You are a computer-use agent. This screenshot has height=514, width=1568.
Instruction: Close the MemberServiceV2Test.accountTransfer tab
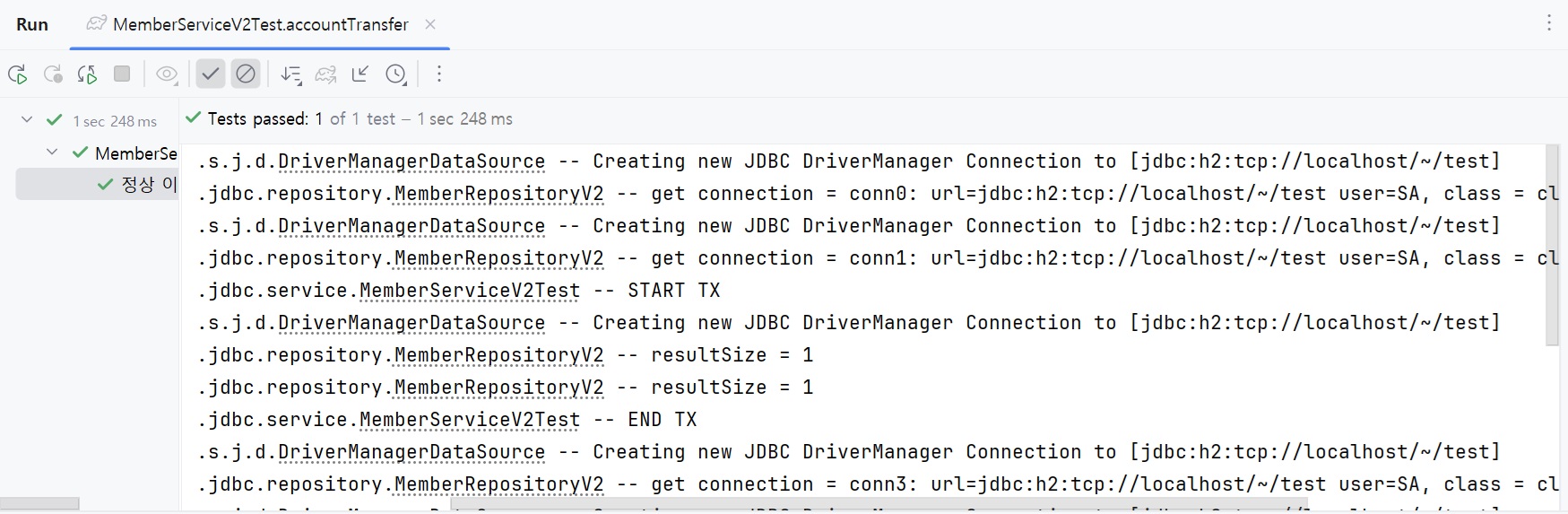click(430, 24)
